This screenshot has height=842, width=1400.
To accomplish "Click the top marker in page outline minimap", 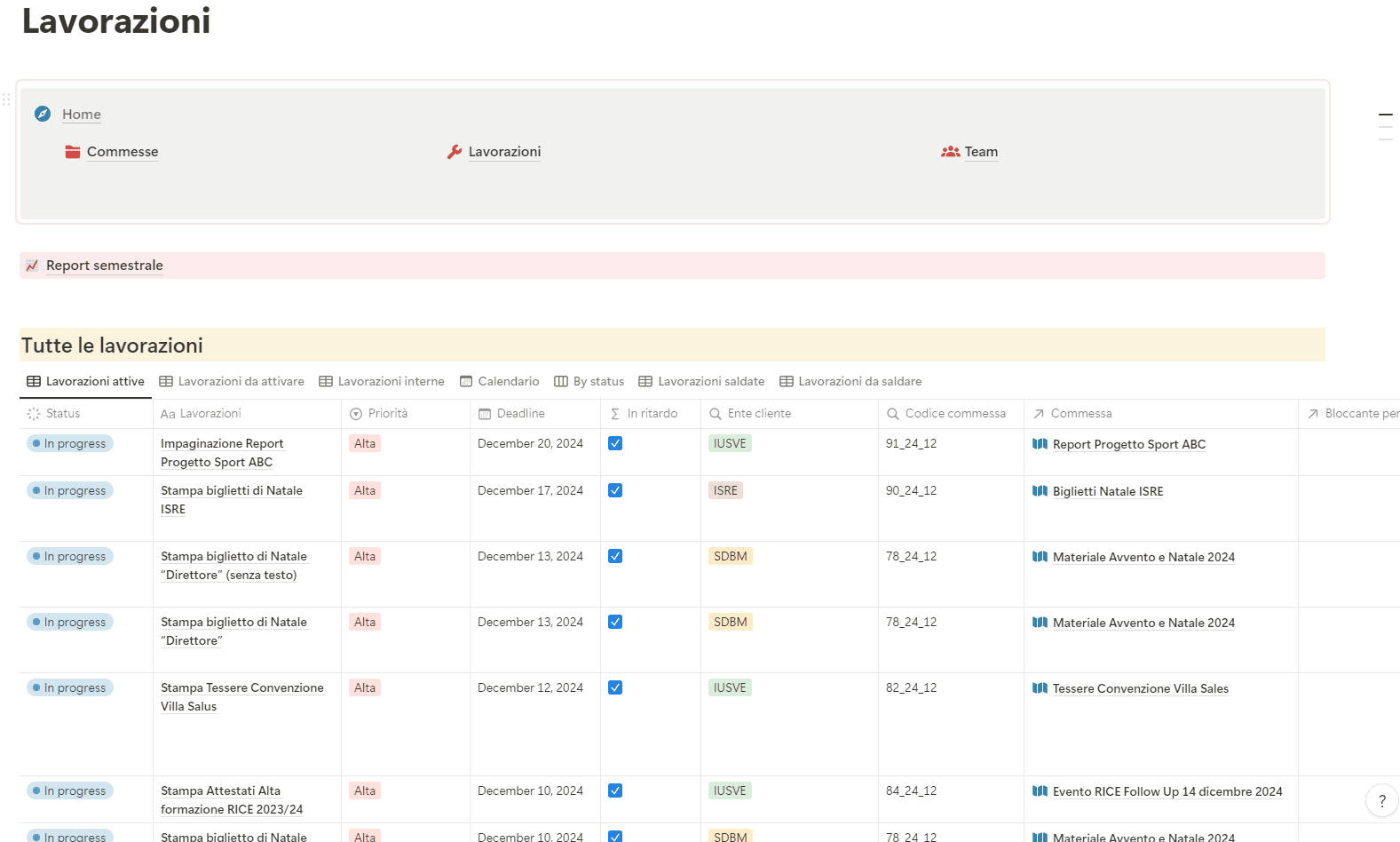I will [x=1385, y=115].
